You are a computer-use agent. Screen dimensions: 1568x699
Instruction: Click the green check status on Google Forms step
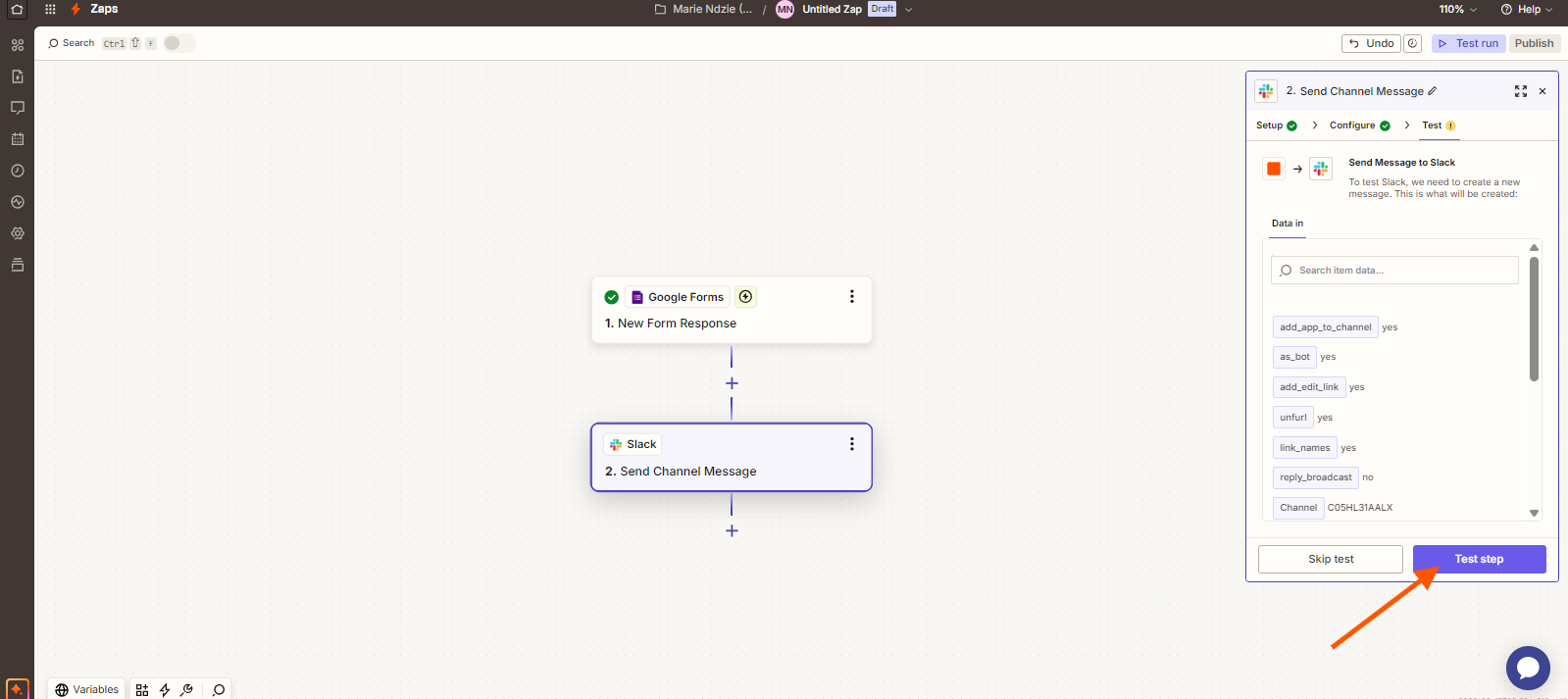tap(612, 297)
